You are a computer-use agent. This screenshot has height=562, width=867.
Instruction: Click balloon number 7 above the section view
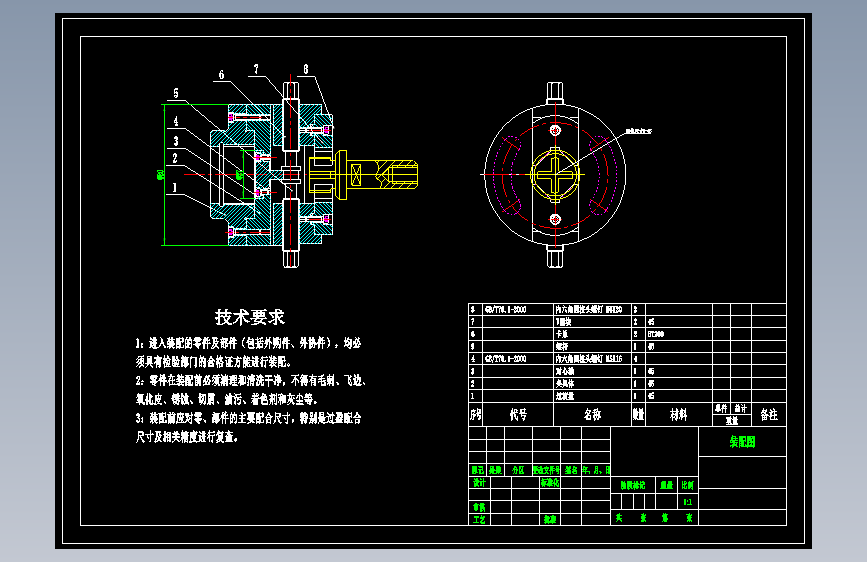point(256,69)
